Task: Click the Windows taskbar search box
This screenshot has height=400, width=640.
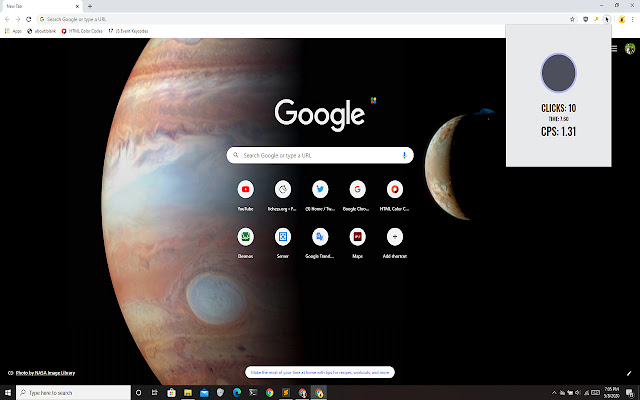Action: [x=73, y=393]
